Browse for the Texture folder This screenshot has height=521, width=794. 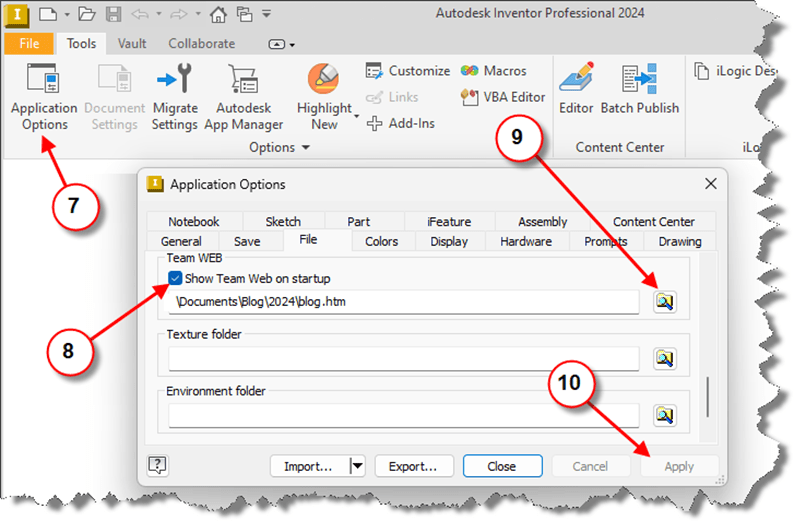[x=664, y=358]
